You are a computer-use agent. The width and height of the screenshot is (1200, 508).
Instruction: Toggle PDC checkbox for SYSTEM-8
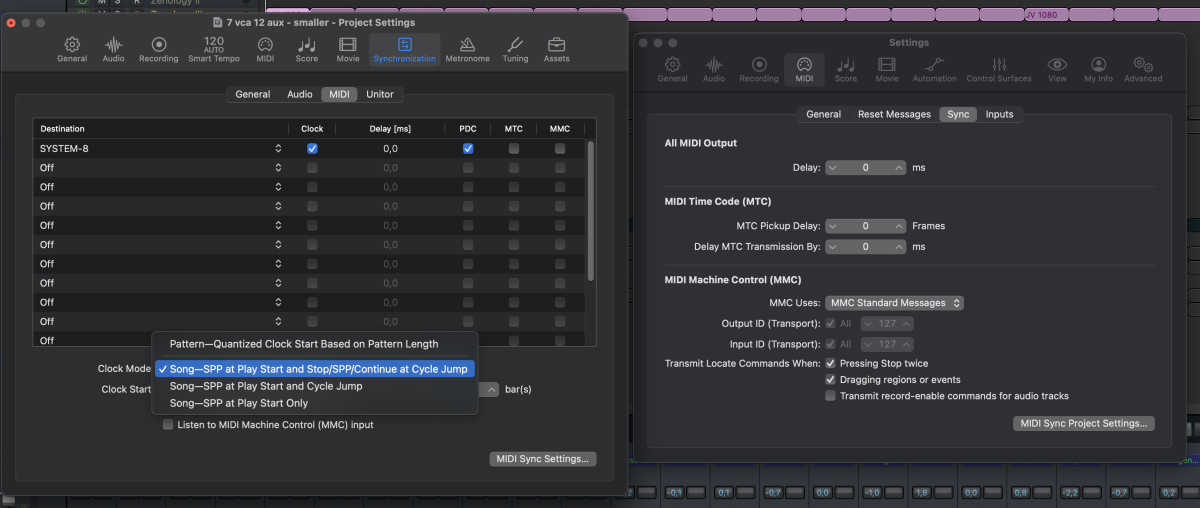[x=468, y=148]
